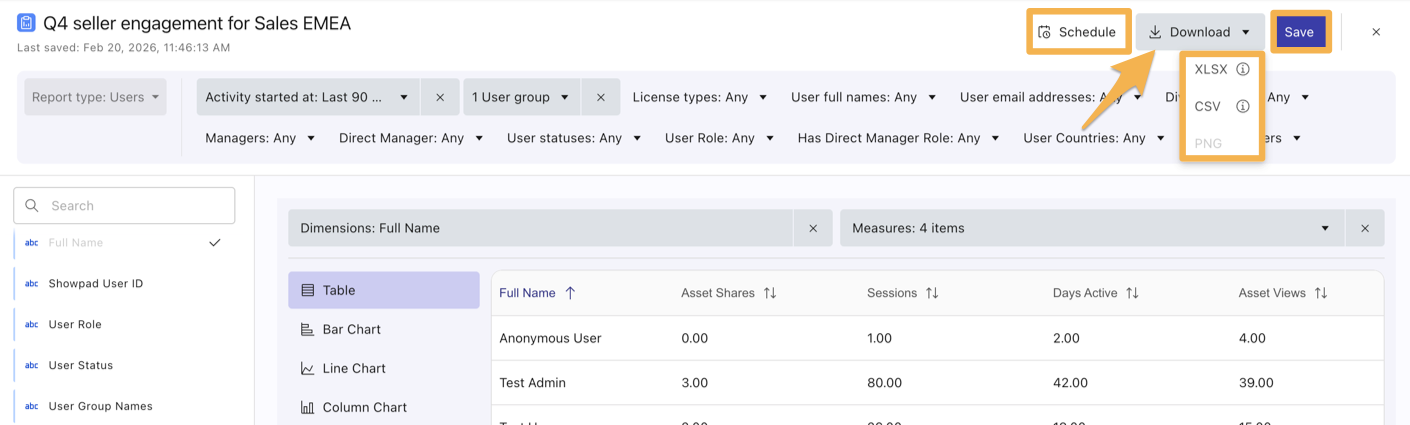Clear the Dimensions field
The image size is (1410, 425).
click(x=813, y=228)
